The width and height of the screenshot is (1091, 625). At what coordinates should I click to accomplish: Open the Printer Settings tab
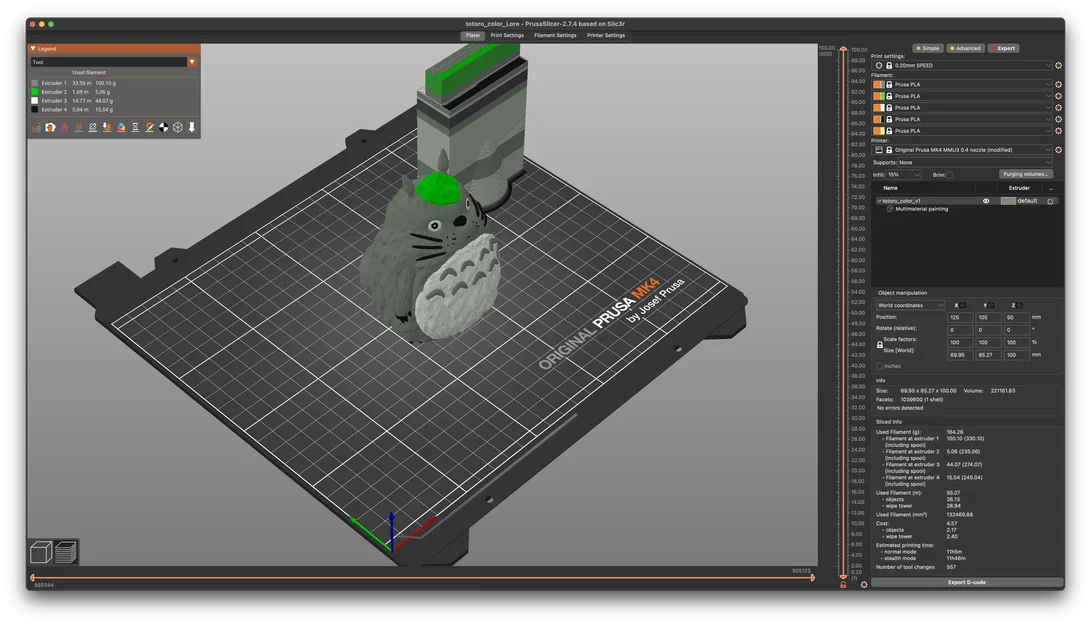pyautogui.click(x=605, y=35)
